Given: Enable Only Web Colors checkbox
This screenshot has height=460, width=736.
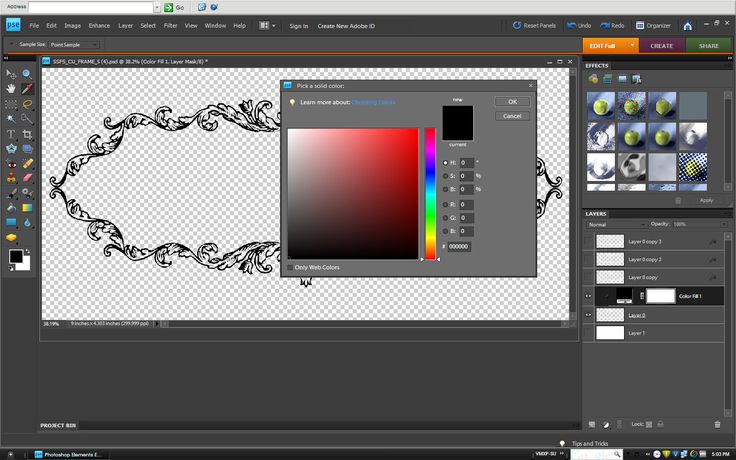Looking at the screenshot, I should tap(291, 267).
